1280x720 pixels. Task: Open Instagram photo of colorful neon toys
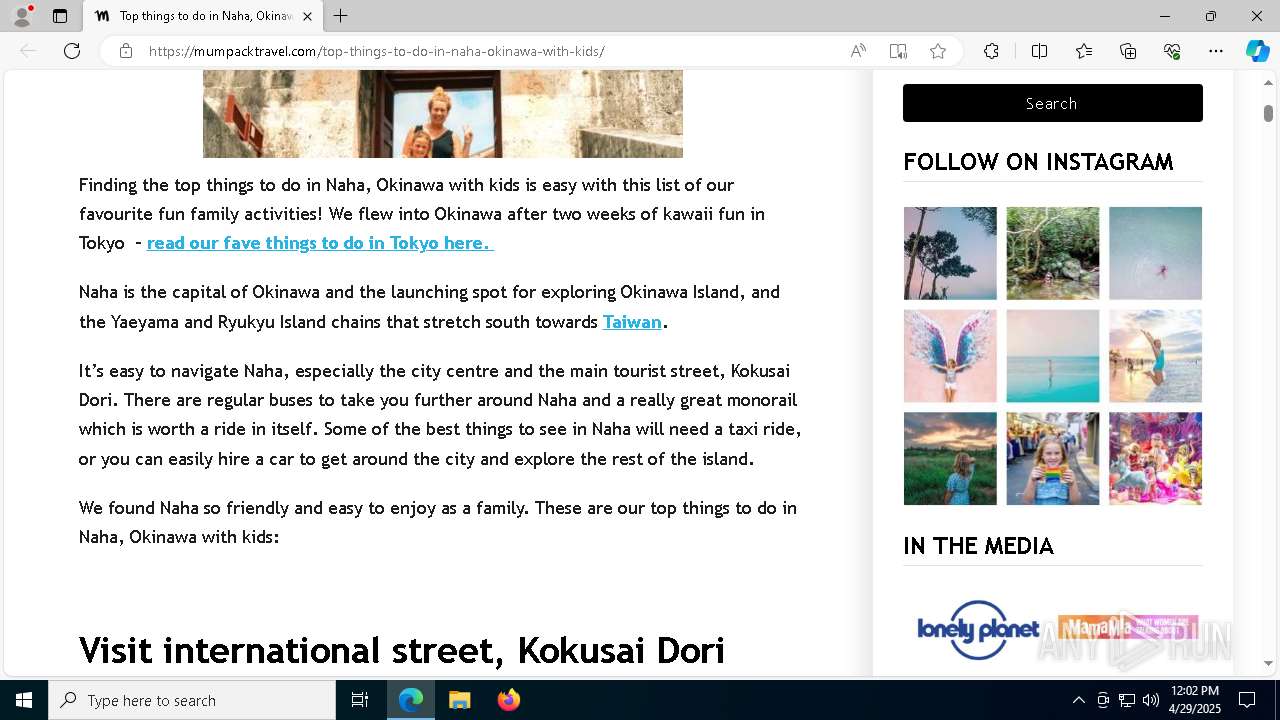1155,458
